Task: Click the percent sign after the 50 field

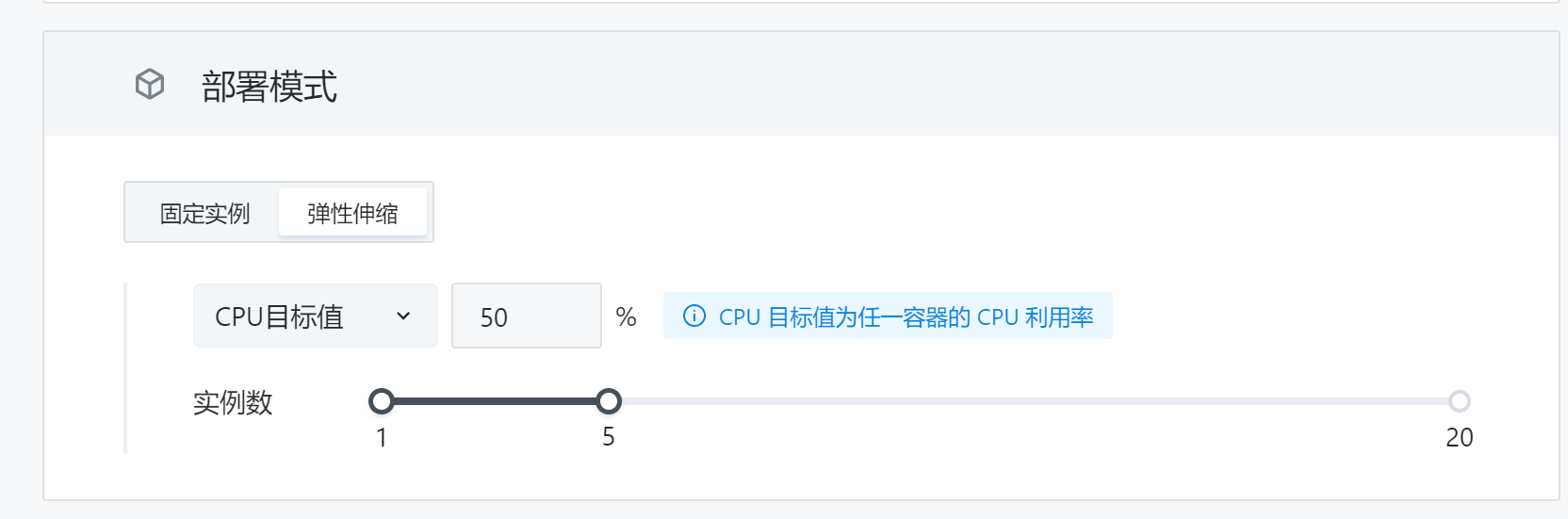Action: coord(626,316)
